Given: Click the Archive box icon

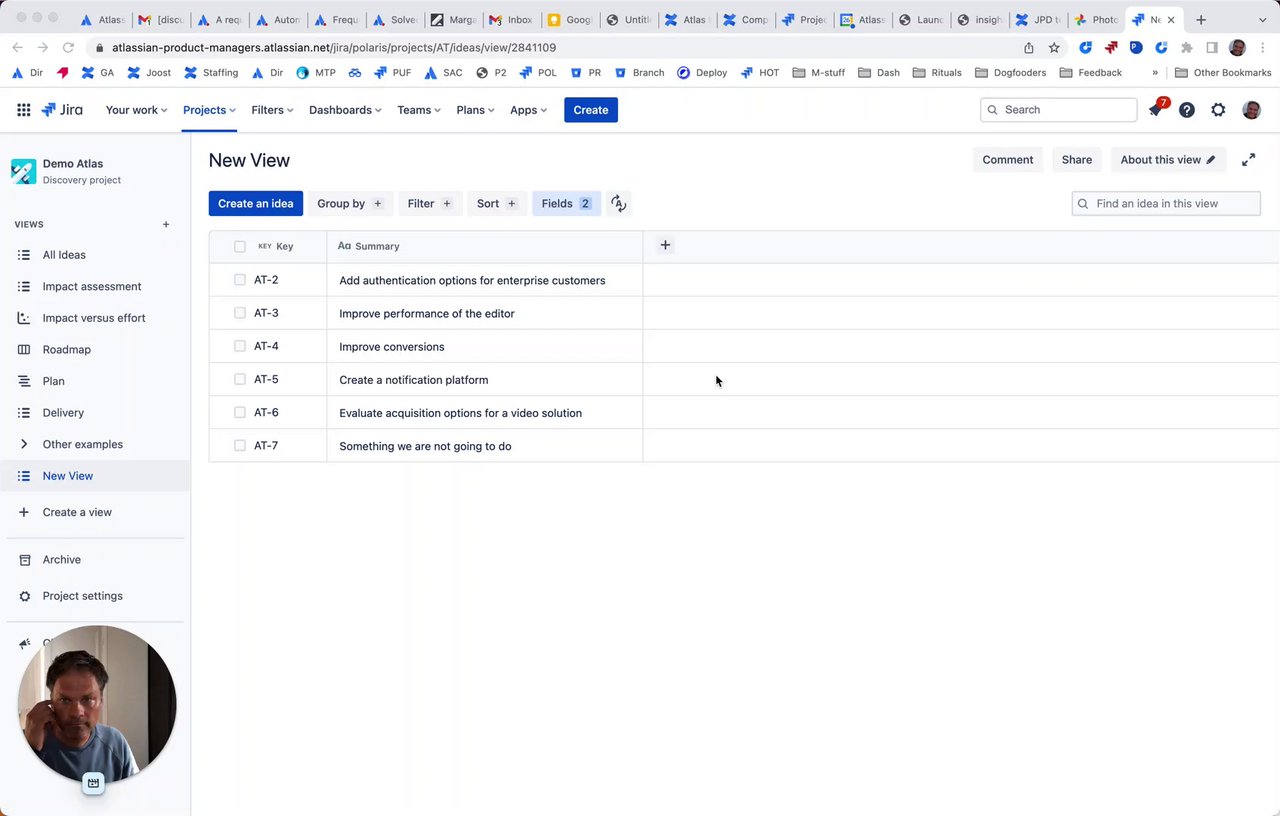Looking at the screenshot, I should click(x=24, y=560).
